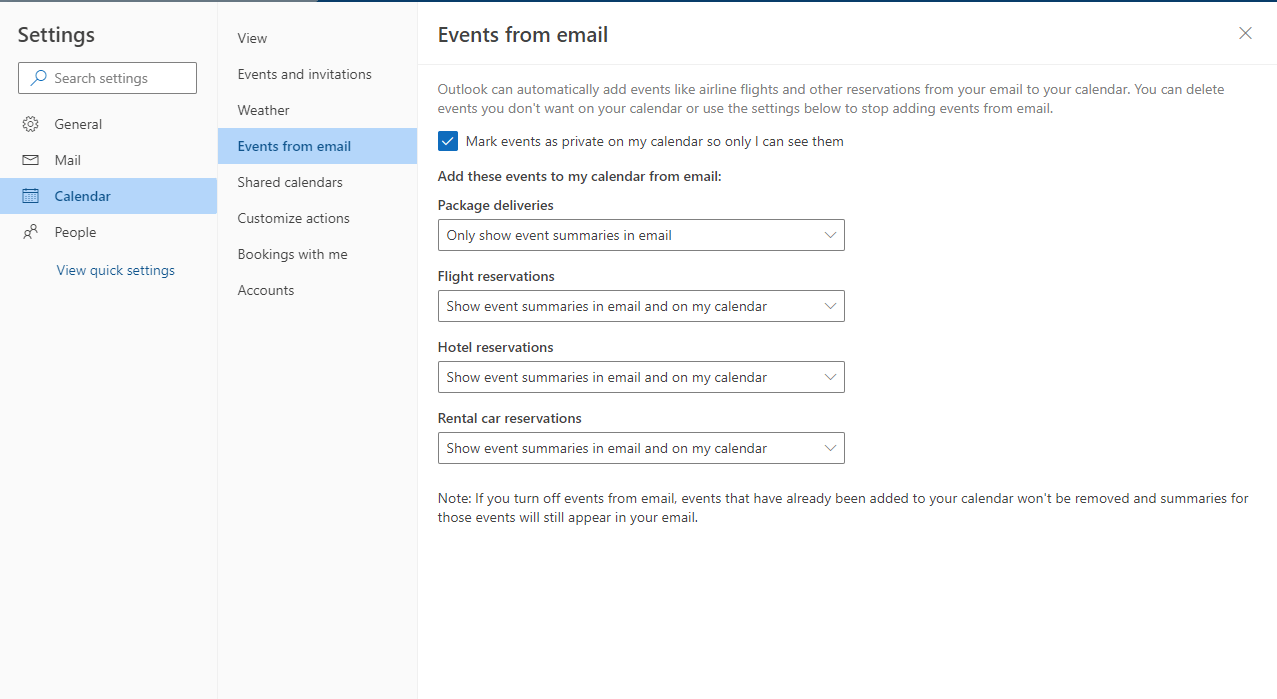Click the search magnifier icon
The image size is (1277, 699).
39,78
